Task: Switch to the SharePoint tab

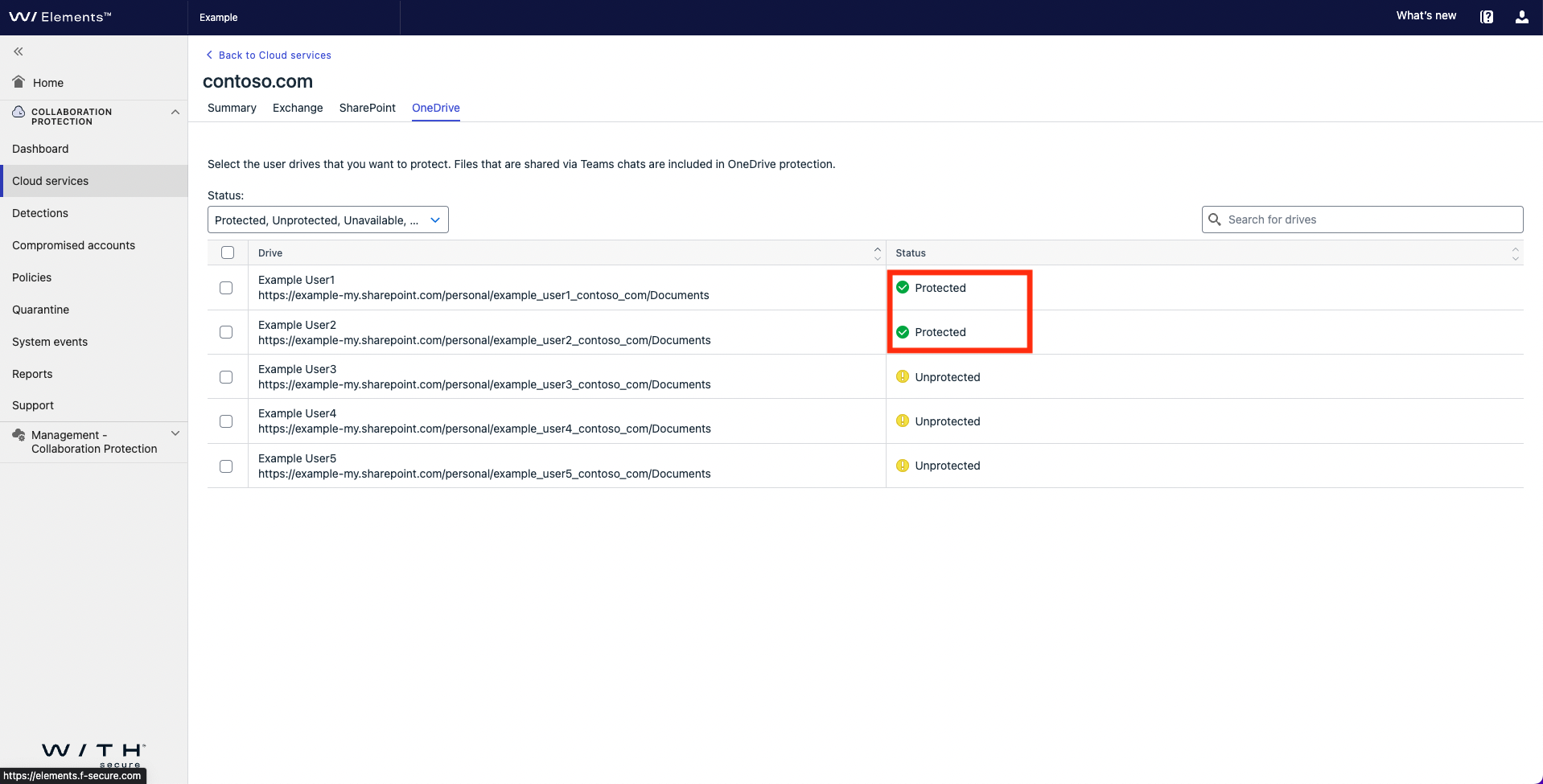Action: (366, 108)
